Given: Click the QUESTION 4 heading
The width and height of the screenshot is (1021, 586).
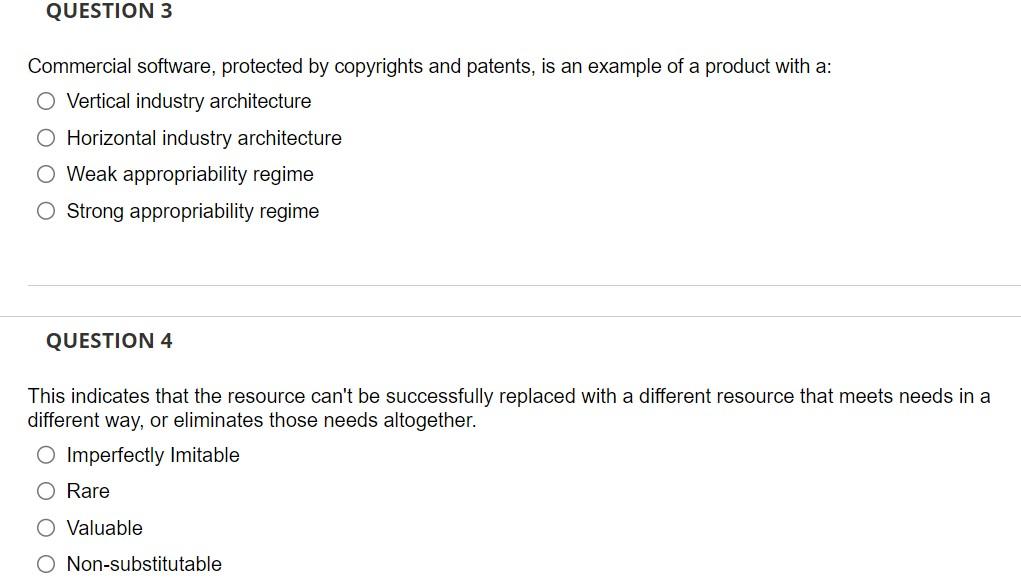Looking at the screenshot, I should point(109,340).
